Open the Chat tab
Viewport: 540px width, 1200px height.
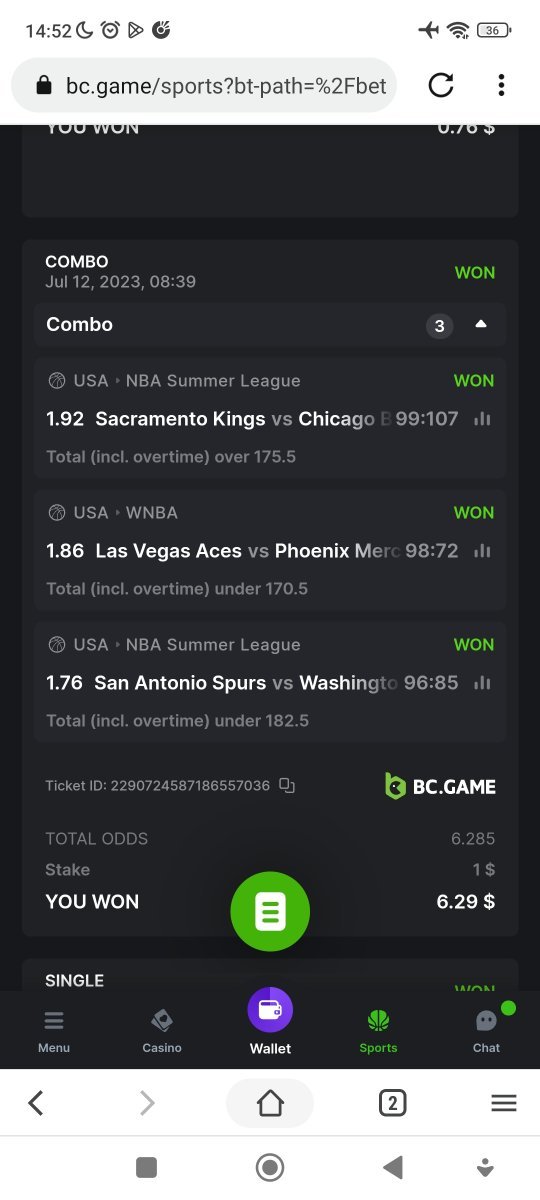(x=486, y=1032)
